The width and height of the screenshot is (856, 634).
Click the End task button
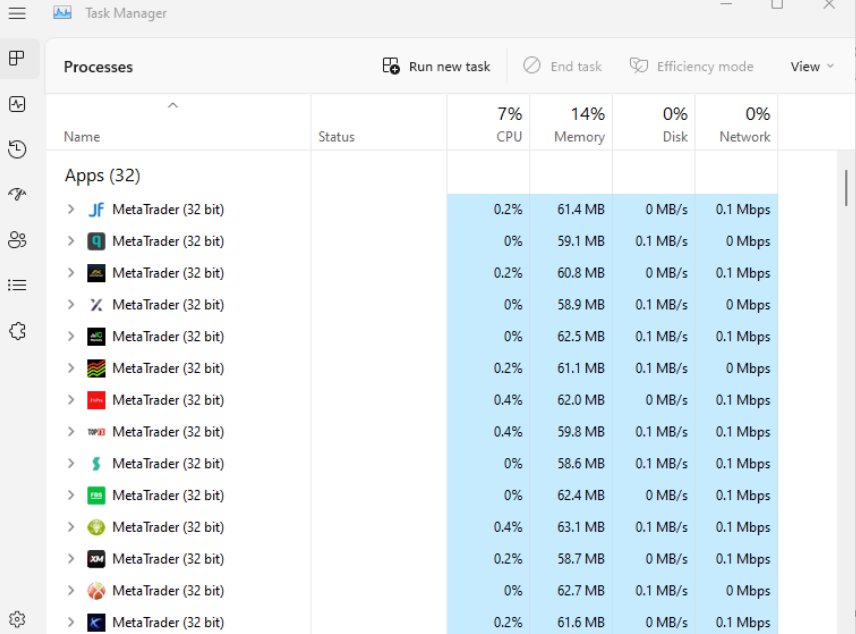[x=563, y=67]
